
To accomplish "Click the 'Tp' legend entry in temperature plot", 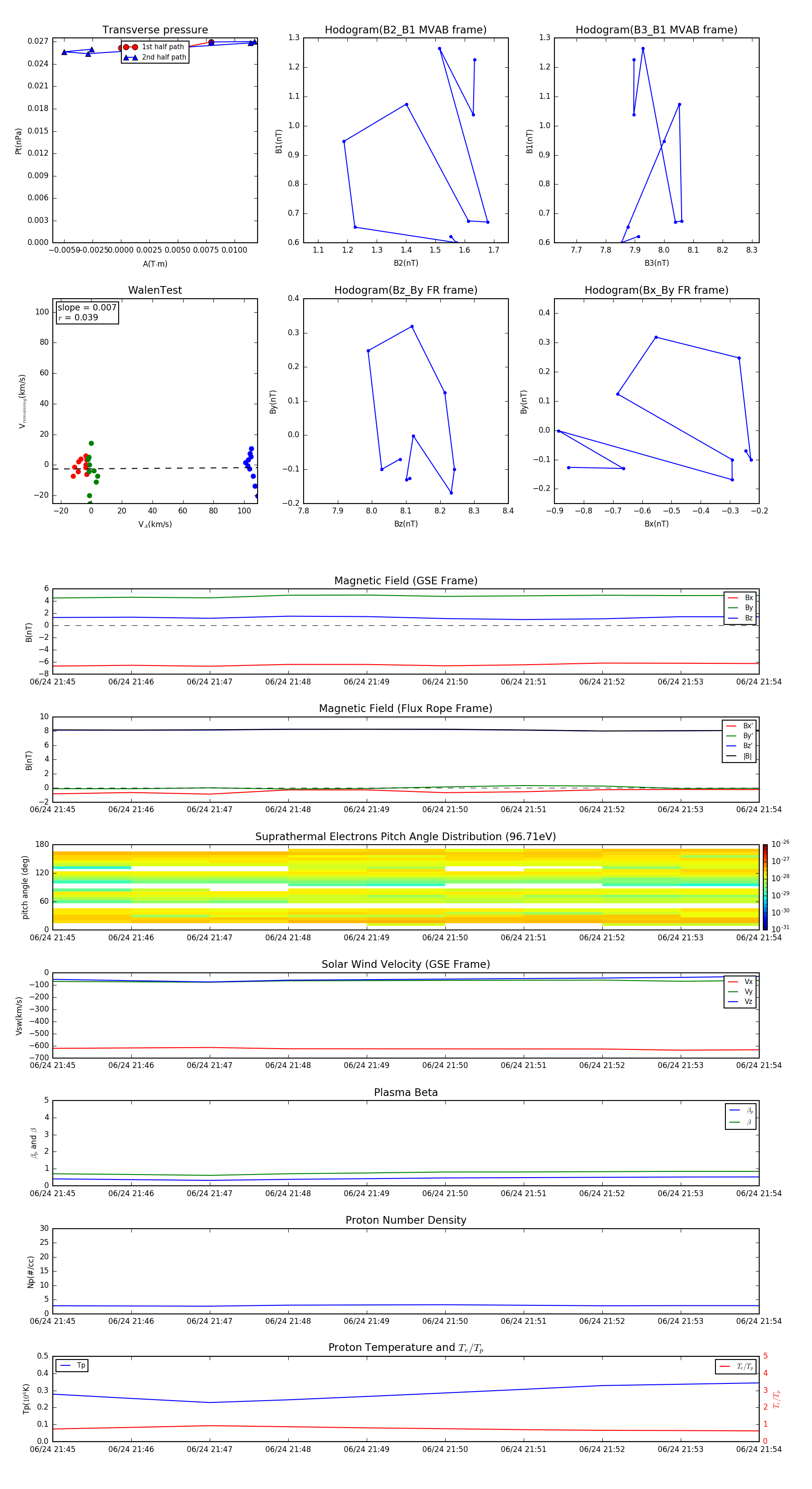I will (x=72, y=1365).
